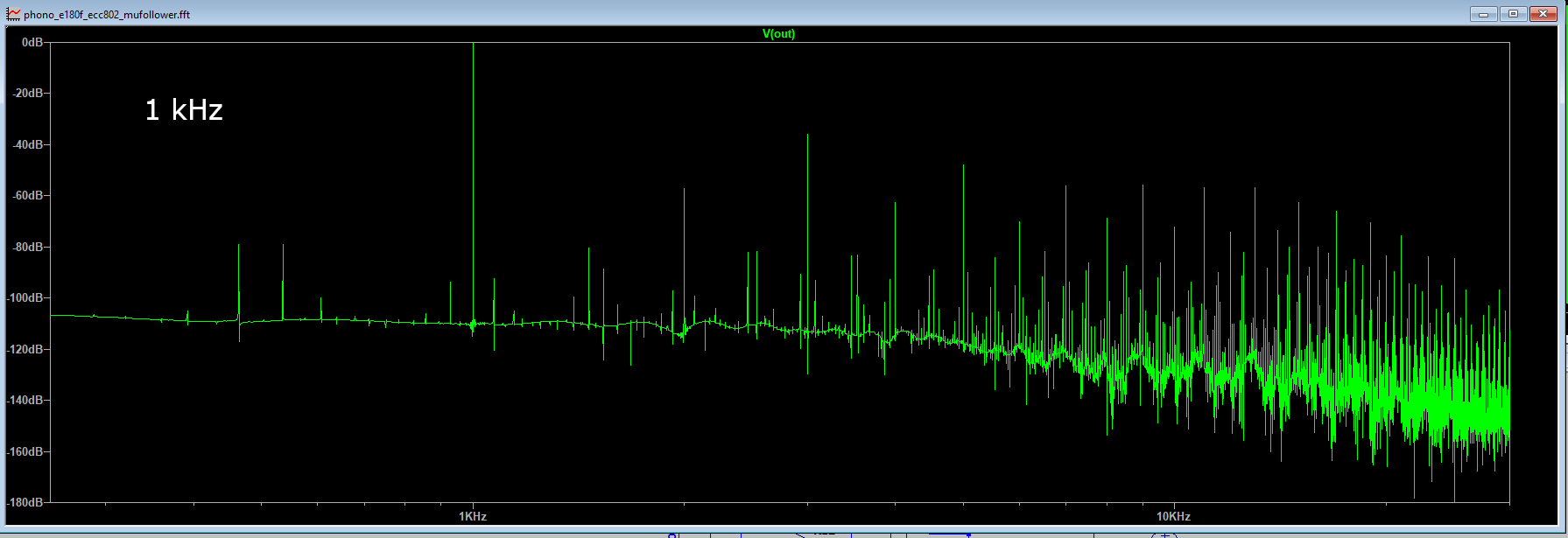Click the -120dB vertical axis label
This screenshot has height=538, width=1568.
tap(25, 349)
